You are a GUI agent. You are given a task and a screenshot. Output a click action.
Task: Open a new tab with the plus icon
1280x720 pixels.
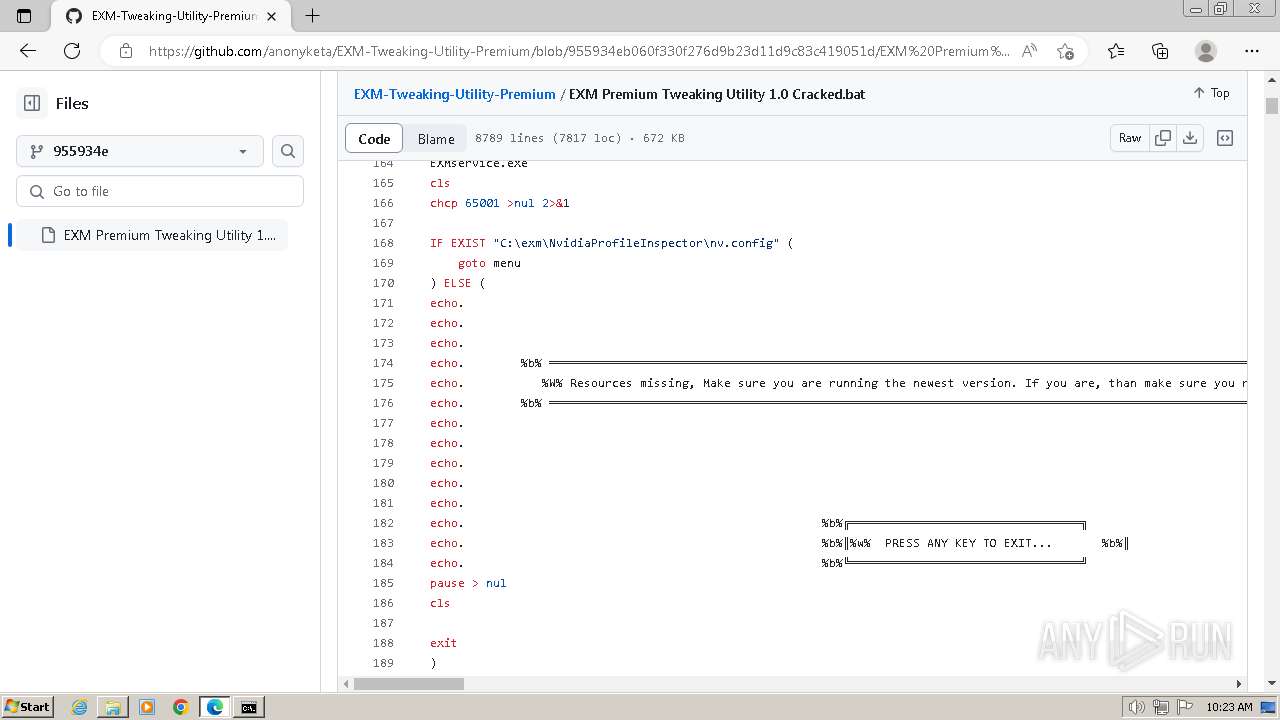pyautogui.click(x=312, y=16)
